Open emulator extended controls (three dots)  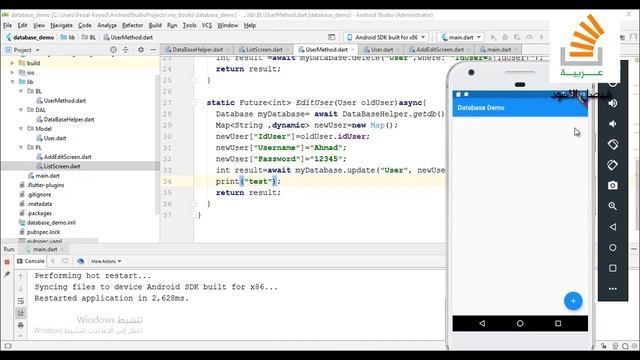tap(613, 289)
